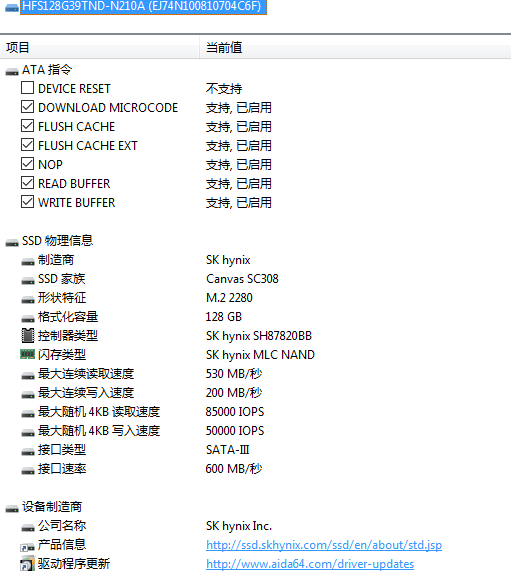Toggle the DOWNLOAD MICROCODE checkbox
Viewport: 511px width, 582px height.
click(x=27, y=107)
